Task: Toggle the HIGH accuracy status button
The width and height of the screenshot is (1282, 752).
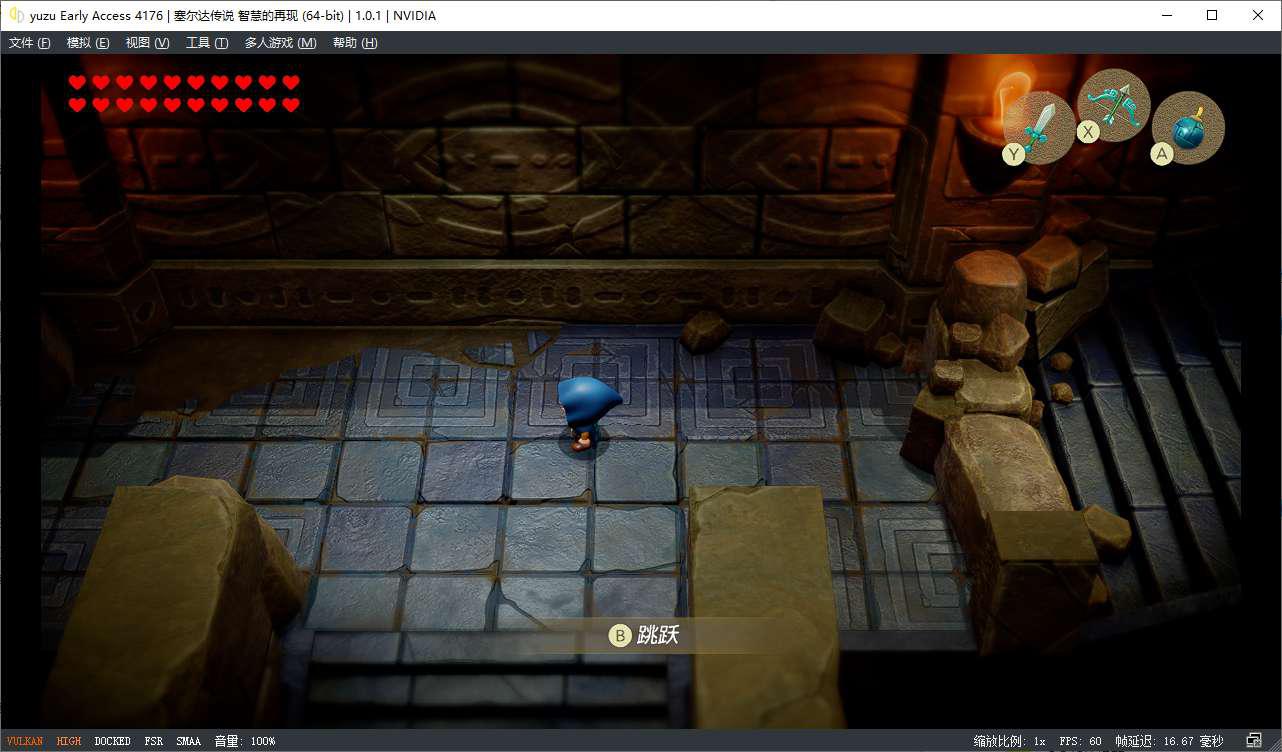Action: pos(69,741)
